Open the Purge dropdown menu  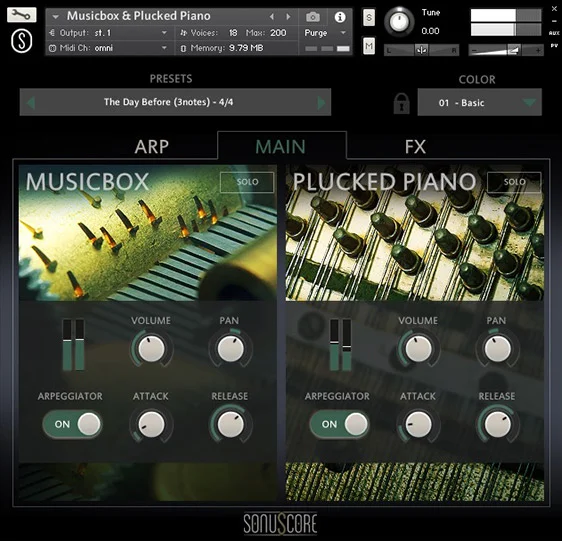(x=325, y=33)
